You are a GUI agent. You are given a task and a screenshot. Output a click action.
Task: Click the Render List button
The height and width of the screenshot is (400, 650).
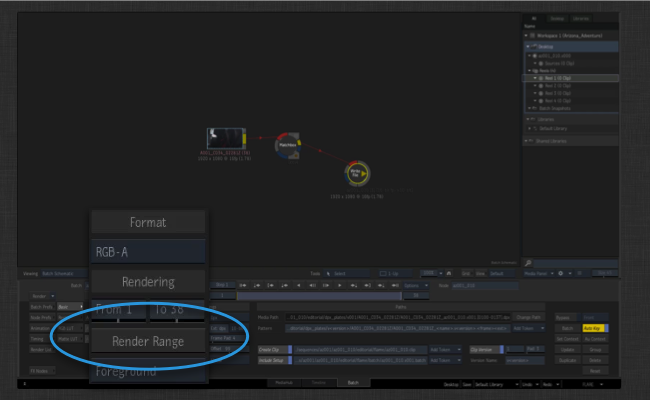[42, 349]
